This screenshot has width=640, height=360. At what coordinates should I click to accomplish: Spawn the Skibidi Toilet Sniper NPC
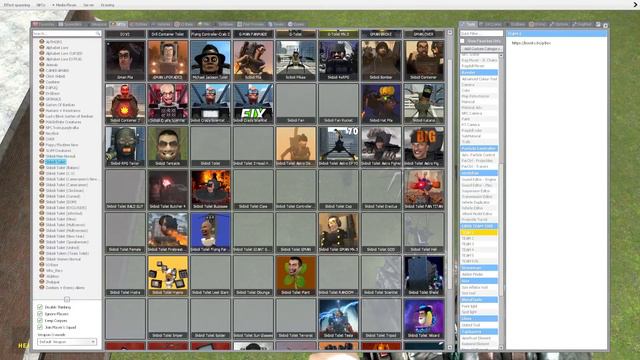coord(168,319)
